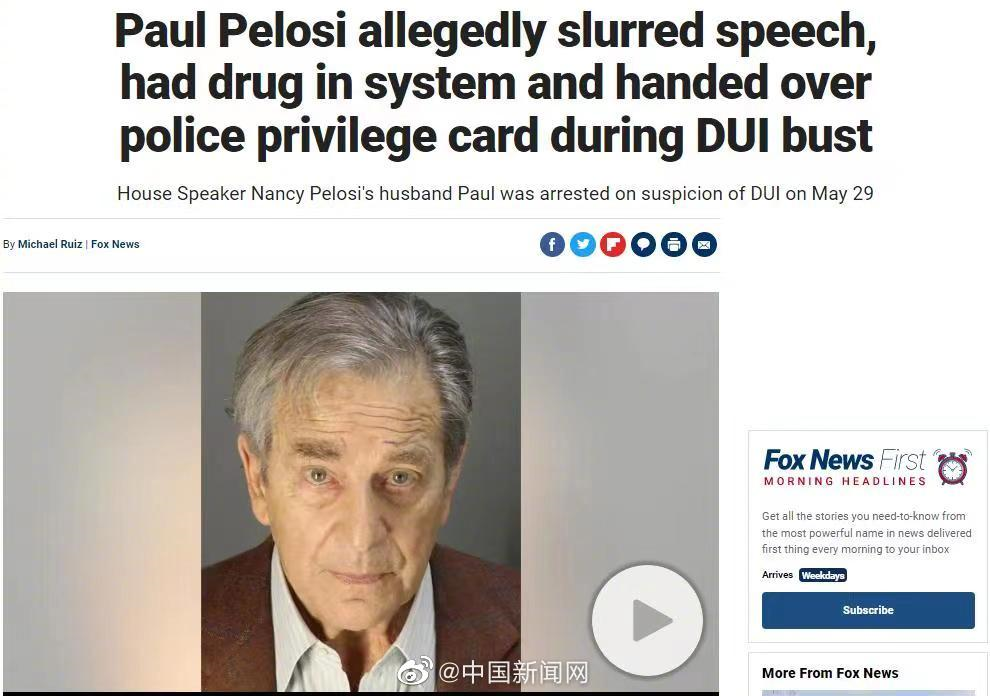This screenshot has width=990, height=696.
Task: Click the subheadline about May 29 arrest
Action: tap(495, 193)
